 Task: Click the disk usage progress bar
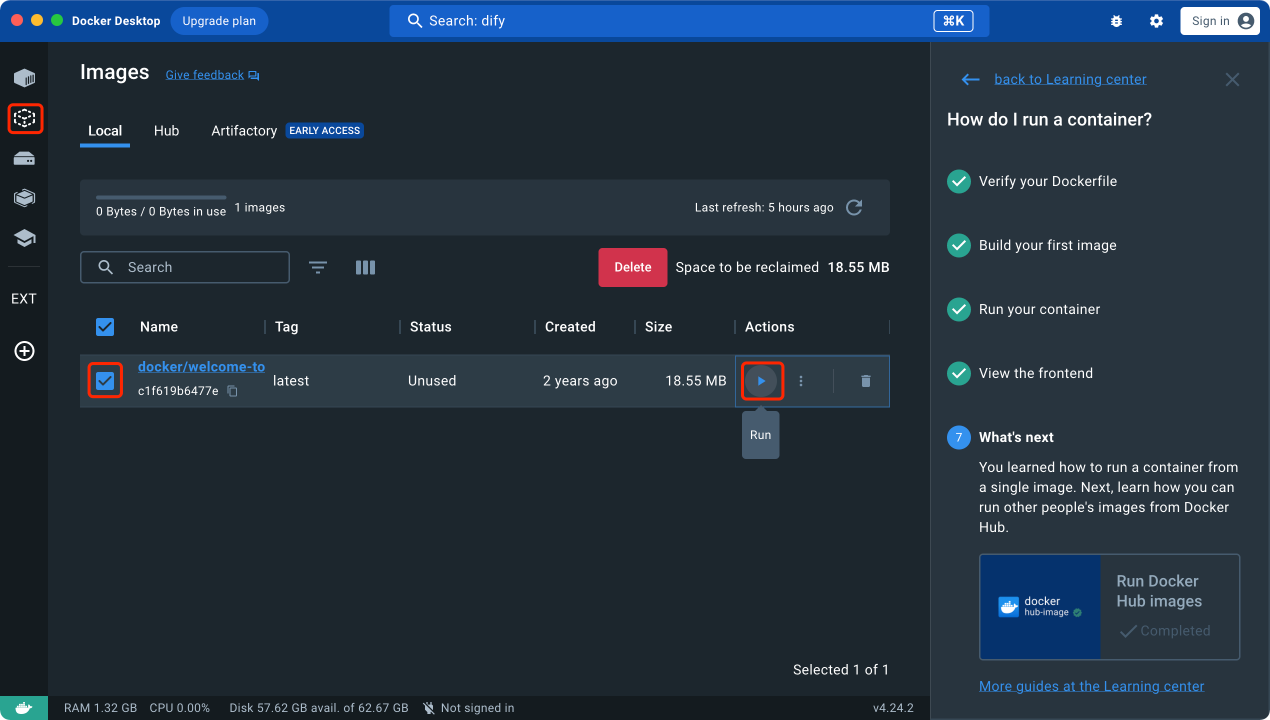(x=161, y=197)
